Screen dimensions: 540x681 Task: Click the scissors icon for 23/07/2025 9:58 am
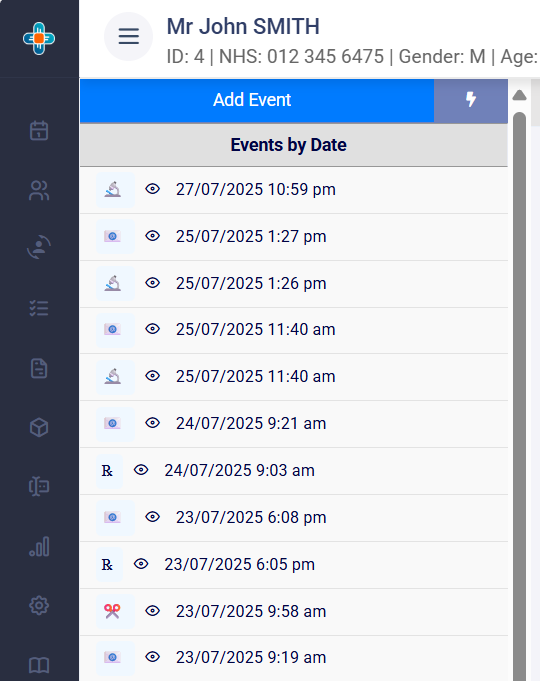(115, 611)
